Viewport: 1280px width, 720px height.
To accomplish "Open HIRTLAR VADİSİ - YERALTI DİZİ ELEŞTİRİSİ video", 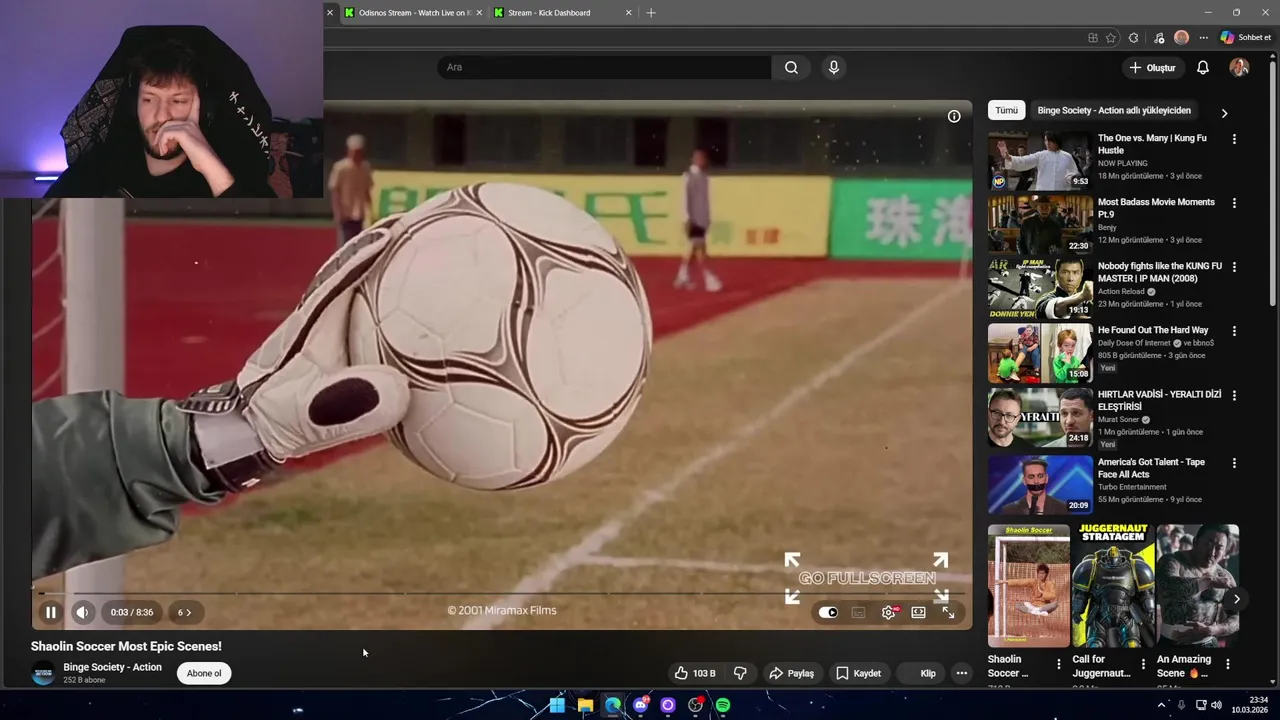I will coord(1040,417).
